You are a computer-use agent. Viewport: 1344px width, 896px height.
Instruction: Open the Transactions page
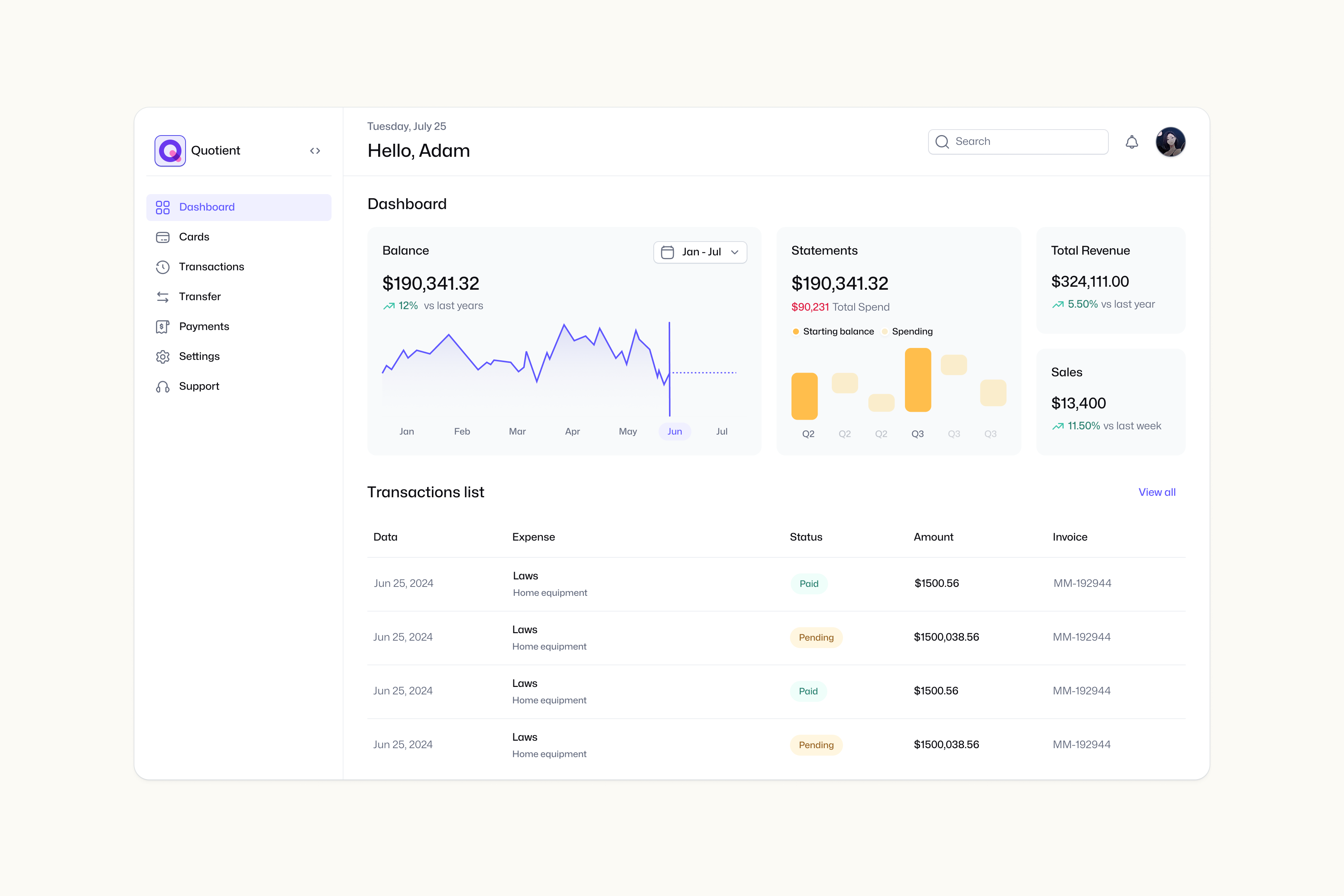239,267
